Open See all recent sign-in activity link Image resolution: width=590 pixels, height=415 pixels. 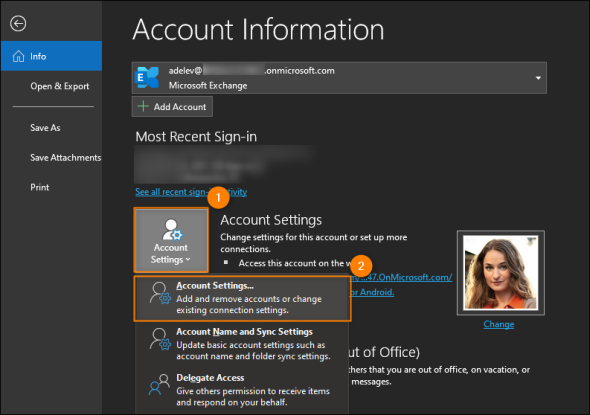(x=191, y=192)
